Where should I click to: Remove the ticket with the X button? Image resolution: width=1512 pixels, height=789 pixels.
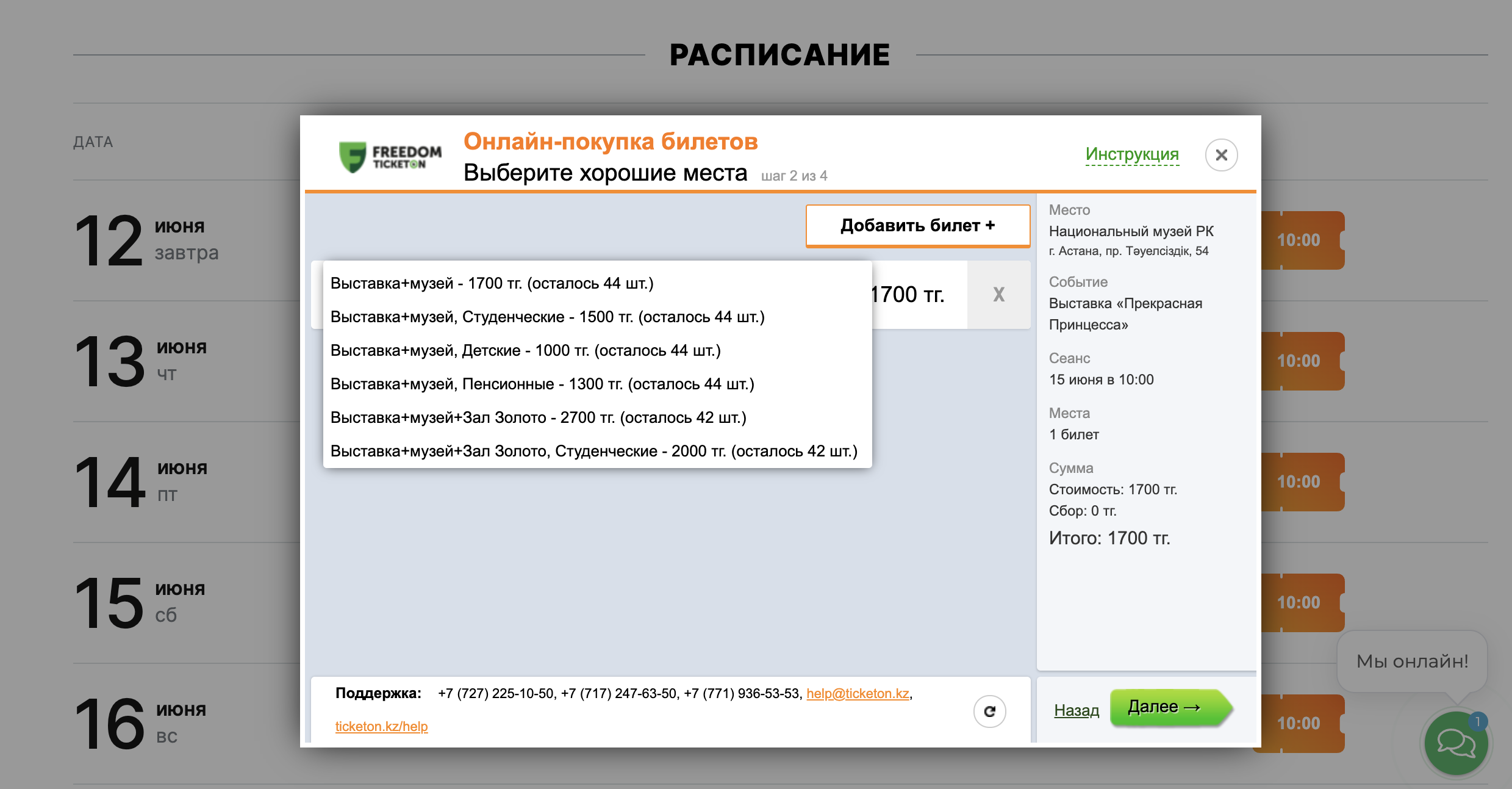pos(998,295)
